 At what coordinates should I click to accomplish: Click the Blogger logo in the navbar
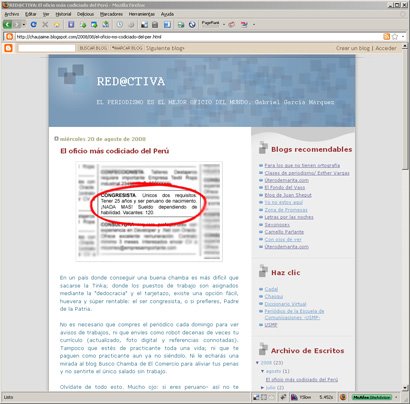tap(8, 48)
